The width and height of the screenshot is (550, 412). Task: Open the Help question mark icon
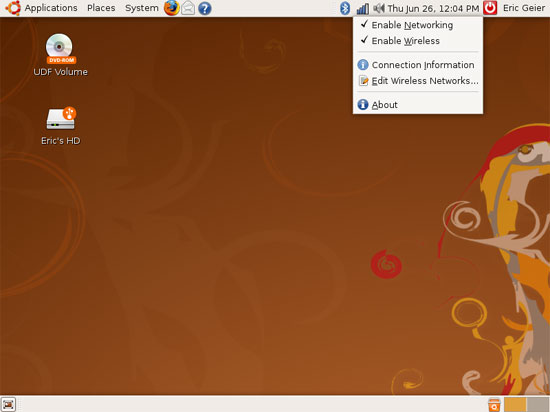pos(204,8)
